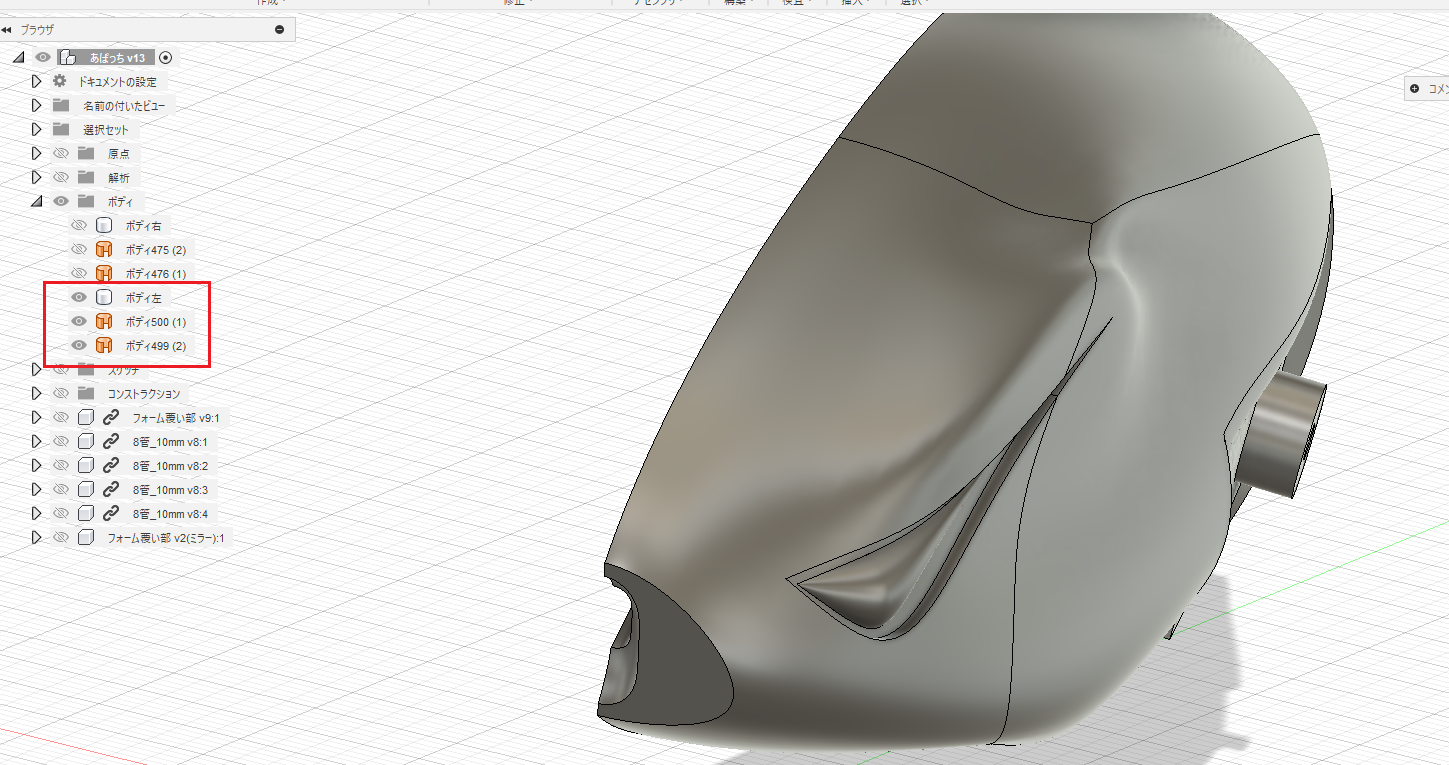The width and height of the screenshot is (1449, 765).
Task: Hide the ボディ左 body via its eye
Action: click(x=79, y=297)
